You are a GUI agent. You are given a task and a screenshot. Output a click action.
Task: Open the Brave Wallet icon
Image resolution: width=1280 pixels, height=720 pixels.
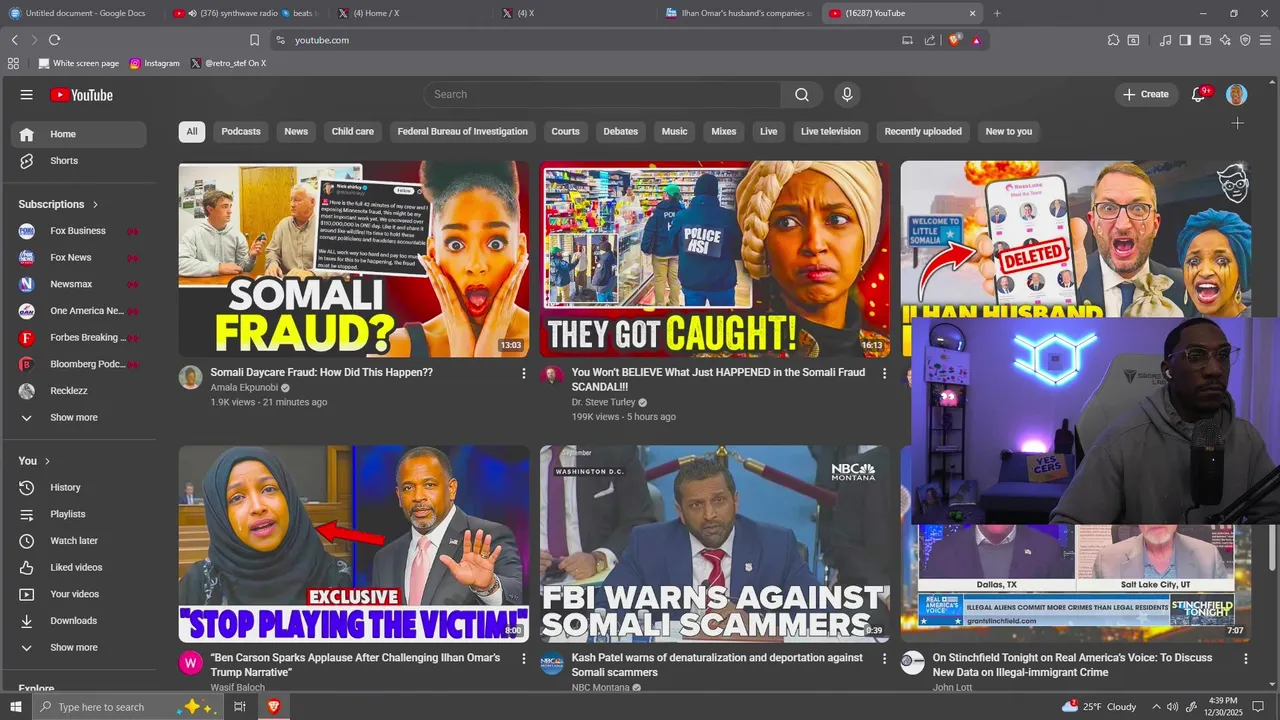1205,40
